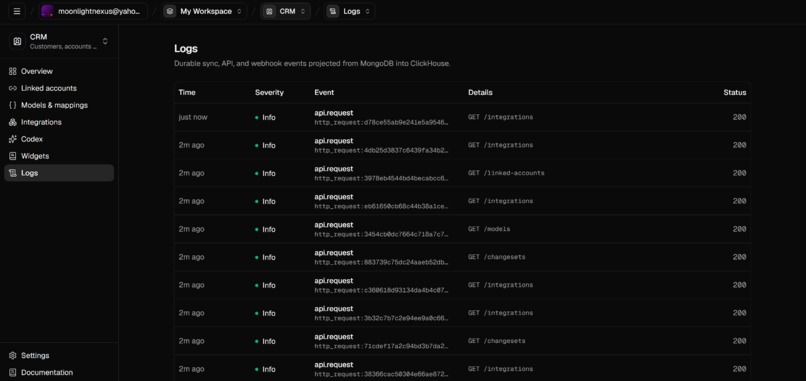806x381 pixels.
Task: Click http_request:d78ce55ab9e241e5a9546 event ID
Action: pyautogui.click(x=381, y=123)
